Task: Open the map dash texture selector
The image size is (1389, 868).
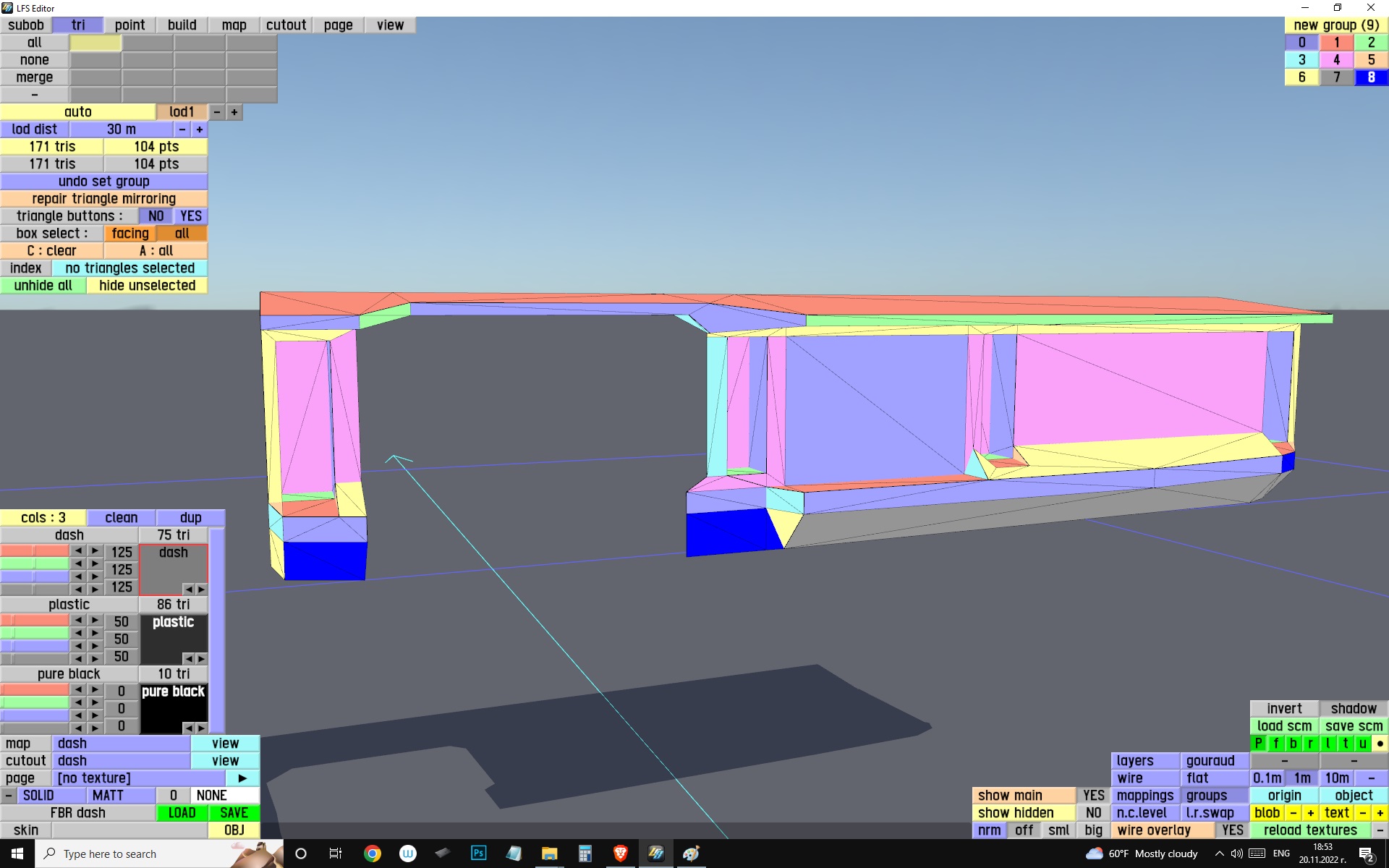Action: pos(121,744)
